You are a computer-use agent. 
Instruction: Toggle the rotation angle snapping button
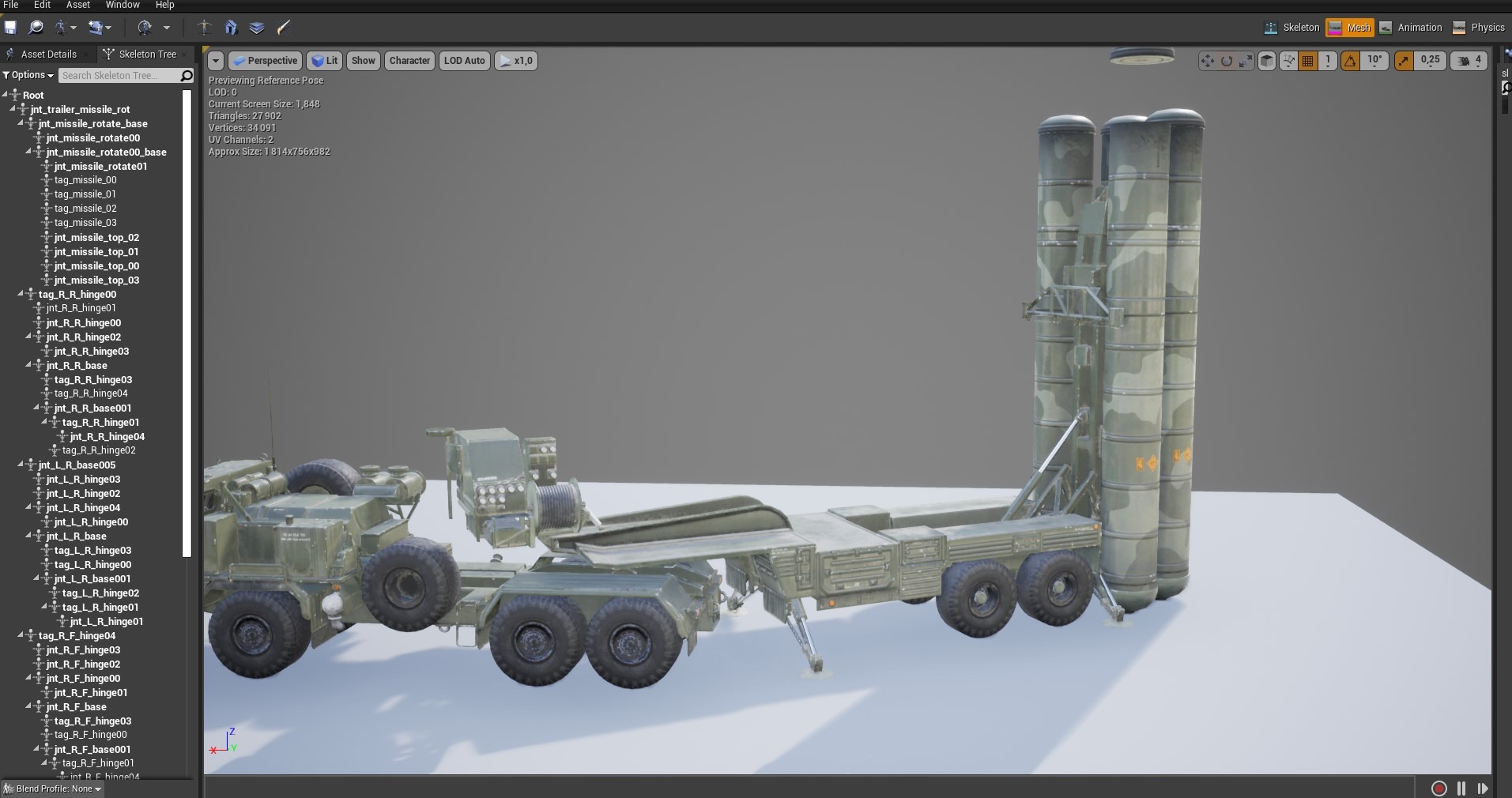click(x=1350, y=61)
